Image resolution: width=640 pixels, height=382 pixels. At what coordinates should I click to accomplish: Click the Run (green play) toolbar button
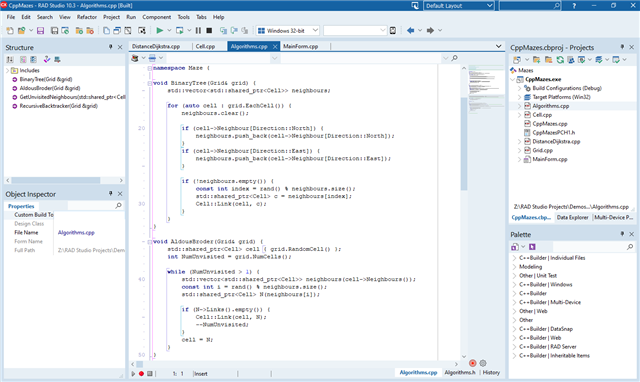click(x=160, y=30)
